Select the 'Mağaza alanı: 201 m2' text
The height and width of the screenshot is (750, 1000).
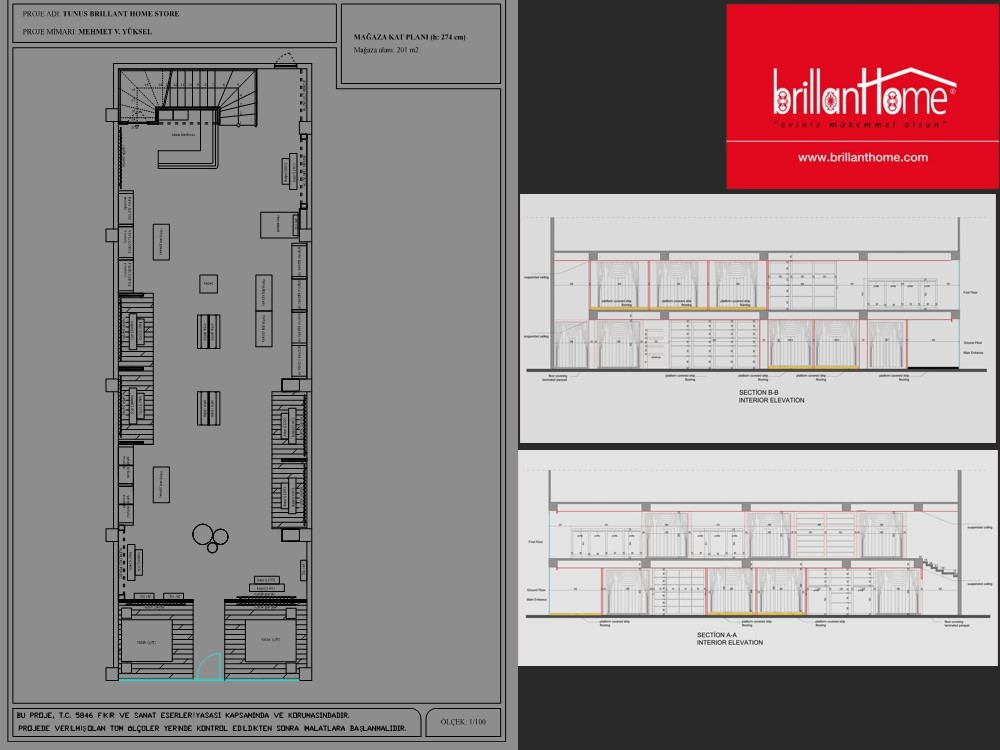[x=386, y=50]
